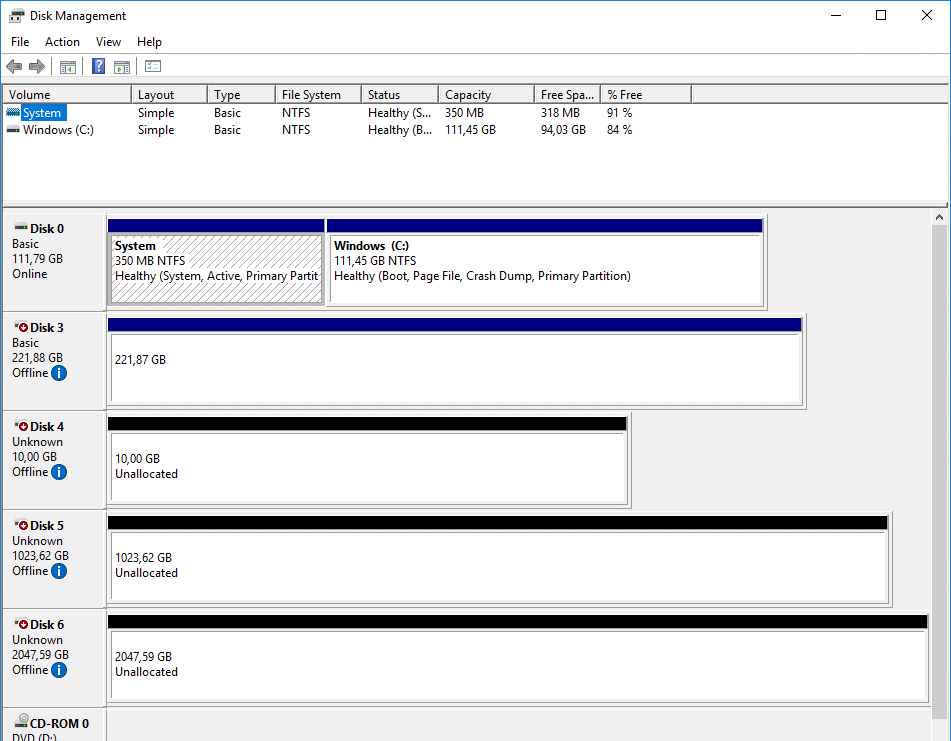Click the 350 MB capacity cell
The height and width of the screenshot is (741, 951).
(x=465, y=113)
